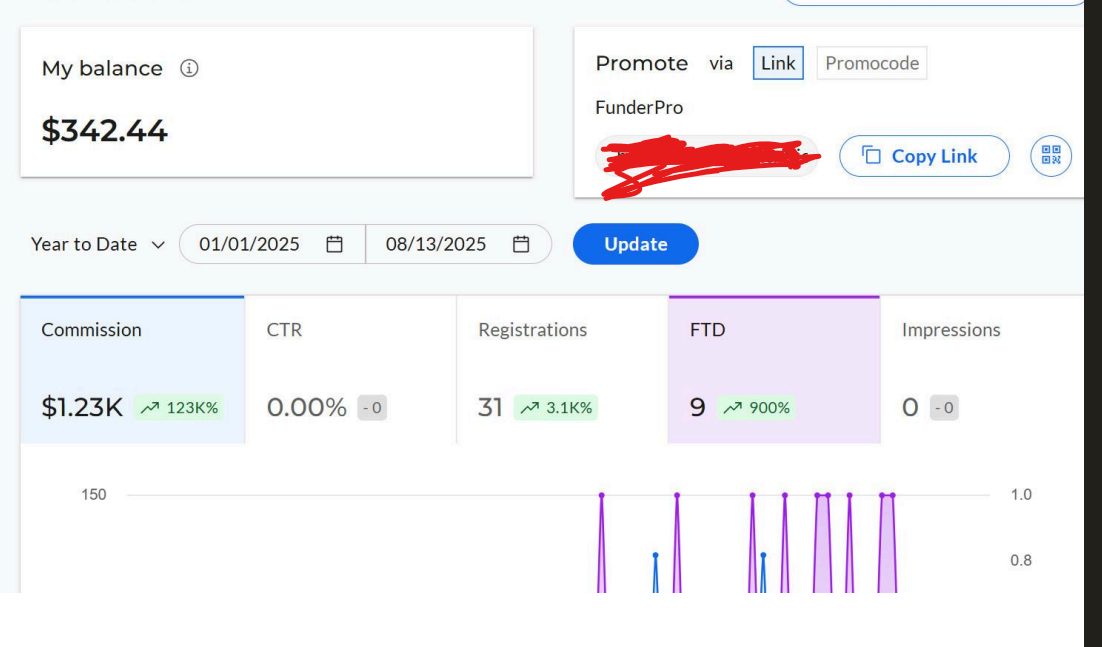Open the 08/13/2025 end date picker
Screen dimensions: 1102x647
[x=436, y=244]
